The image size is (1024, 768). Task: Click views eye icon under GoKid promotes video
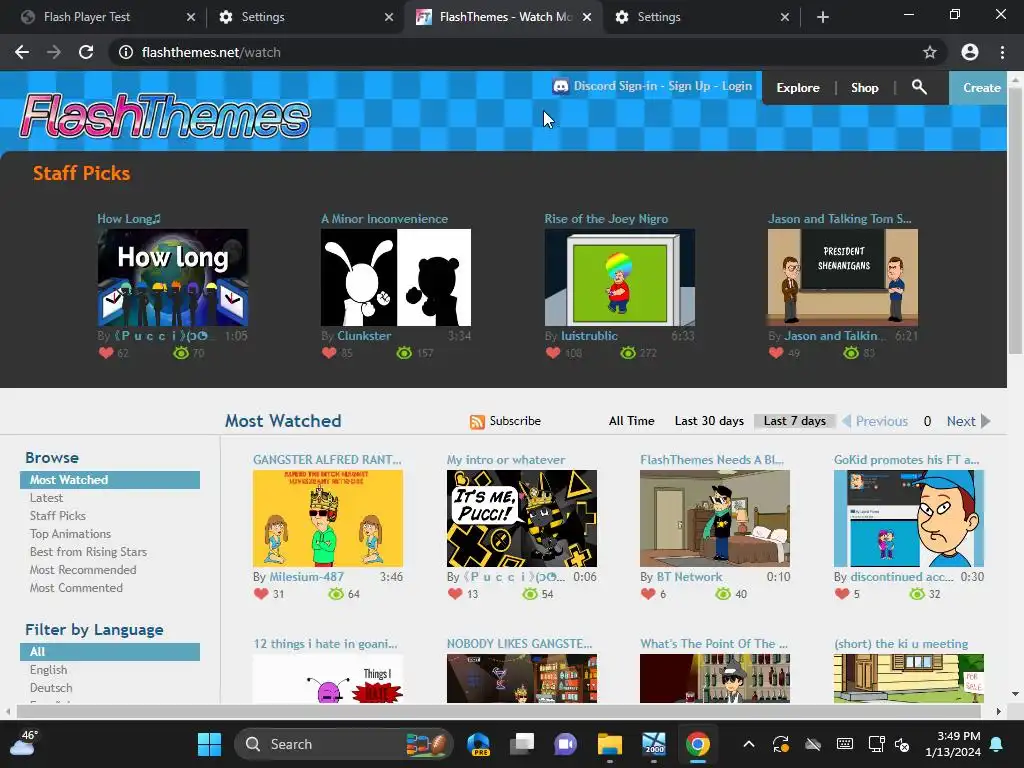917,594
